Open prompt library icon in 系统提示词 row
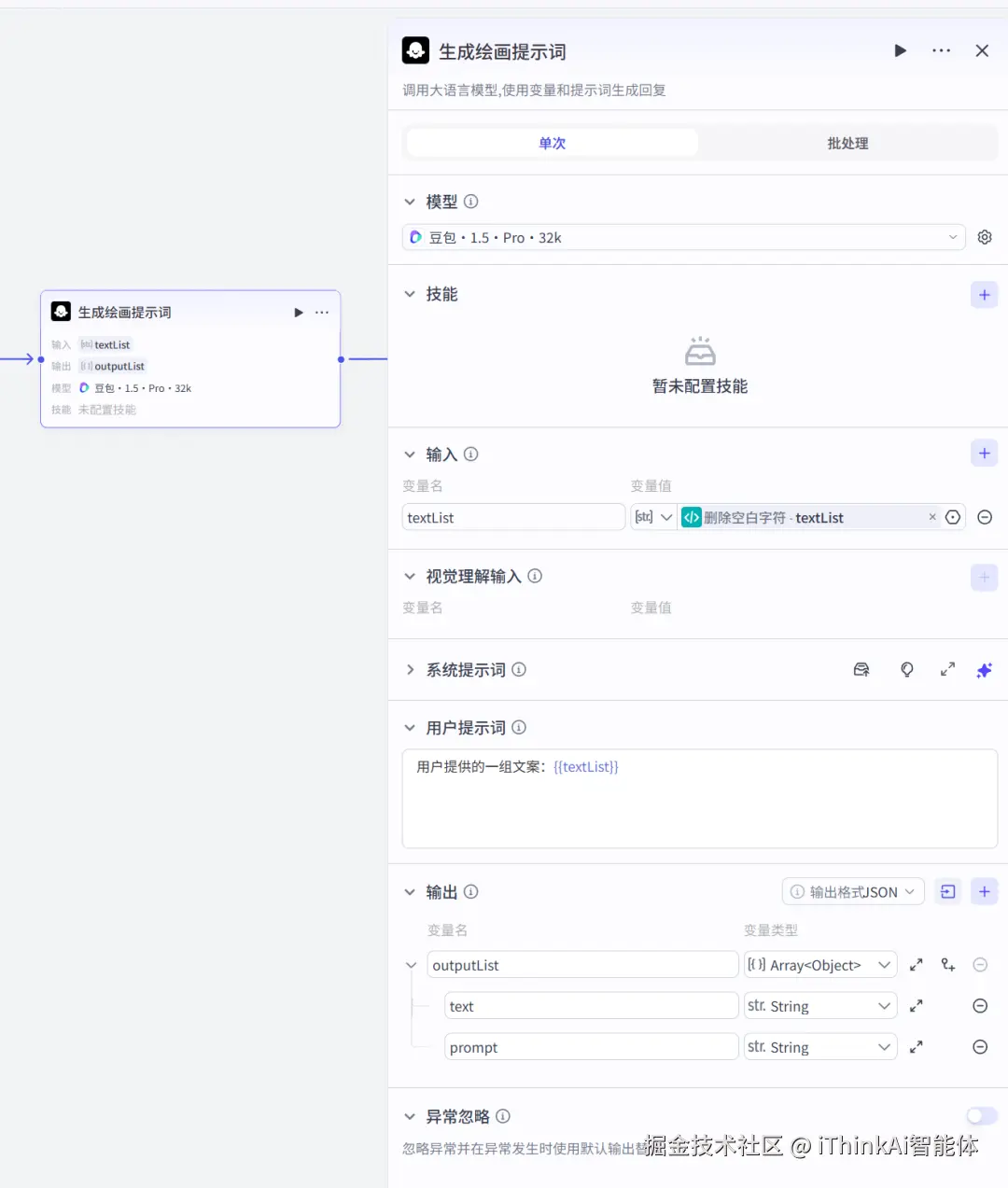This screenshot has height=1188, width=1008. point(861,670)
